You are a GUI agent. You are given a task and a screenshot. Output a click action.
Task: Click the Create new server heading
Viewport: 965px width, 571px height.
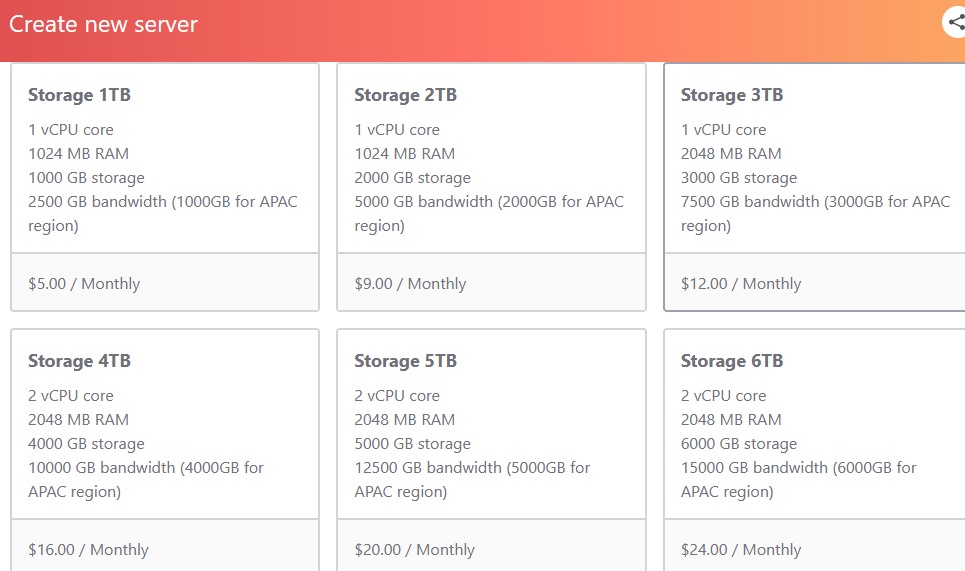click(x=104, y=24)
